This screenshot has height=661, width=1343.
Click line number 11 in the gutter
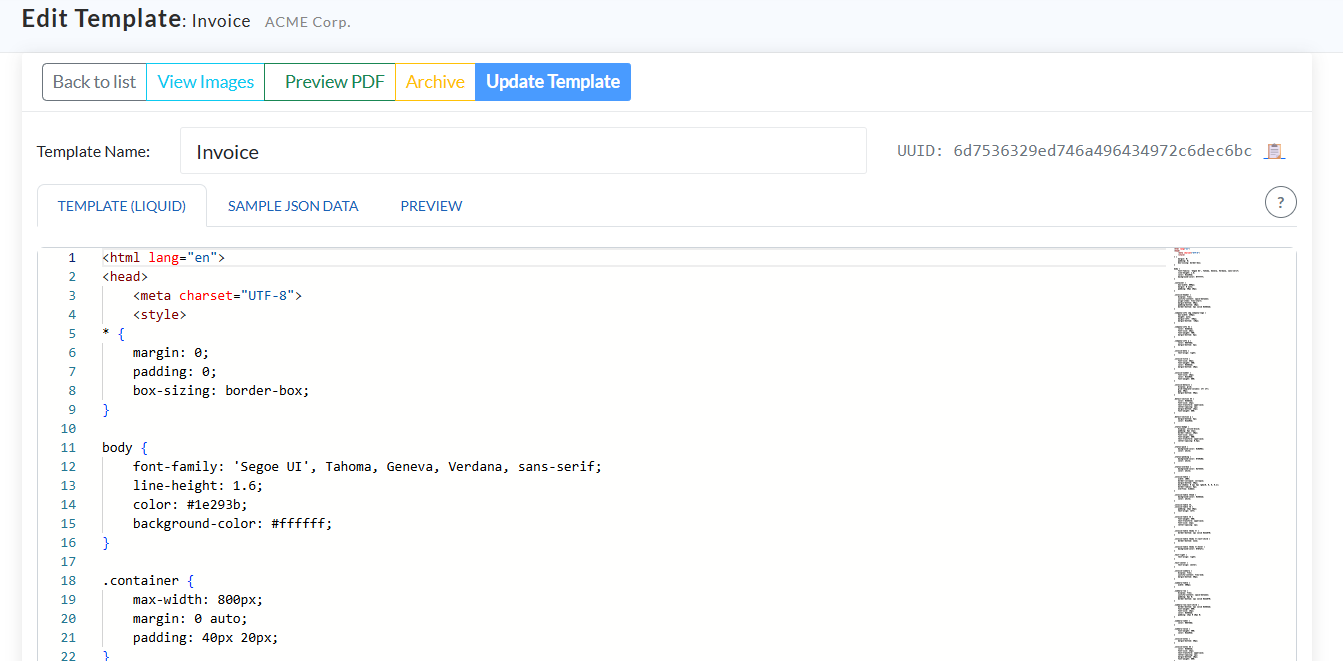click(x=68, y=448)
